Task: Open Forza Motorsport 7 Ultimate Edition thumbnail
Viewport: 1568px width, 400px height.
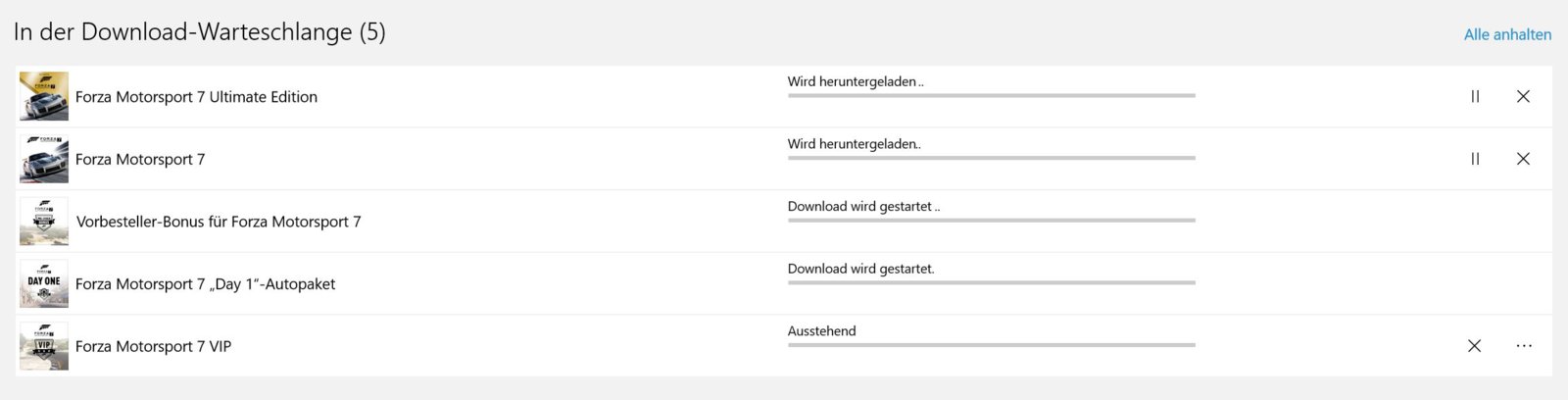Action: (x=44, y=96)
